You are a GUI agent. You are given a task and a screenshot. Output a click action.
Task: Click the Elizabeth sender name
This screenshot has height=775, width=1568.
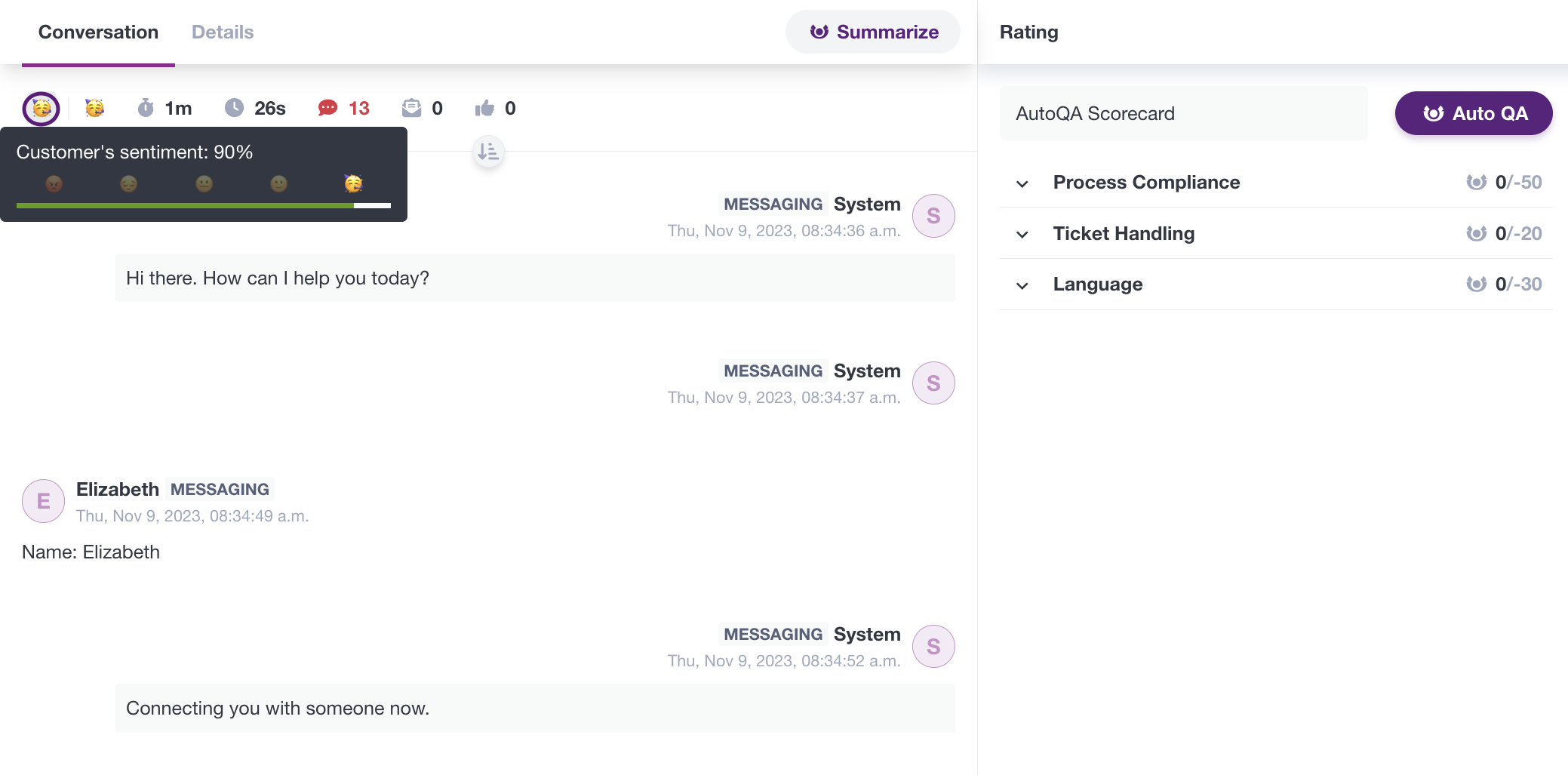(118, 489)
